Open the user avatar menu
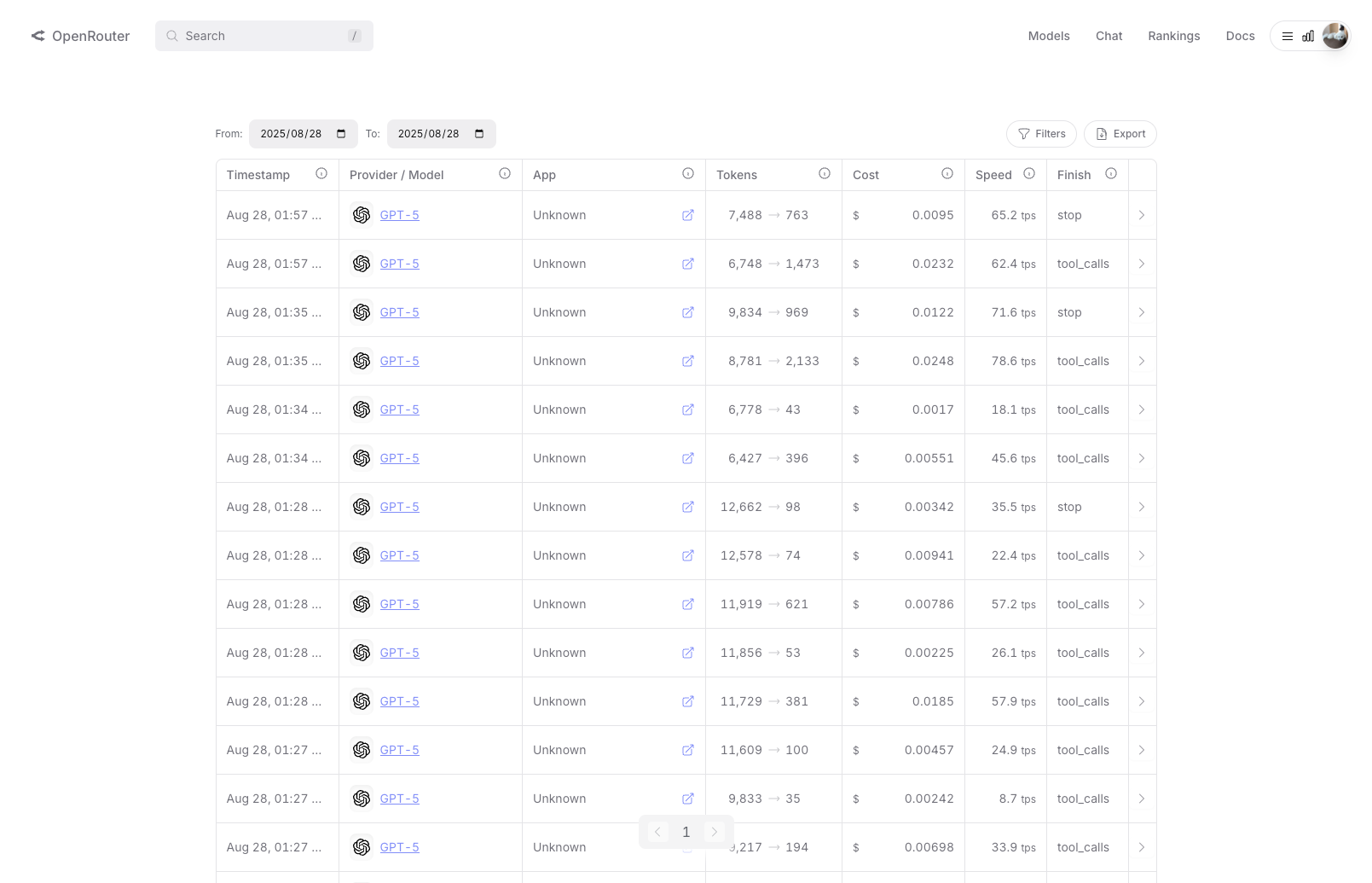 point(1334,36)
